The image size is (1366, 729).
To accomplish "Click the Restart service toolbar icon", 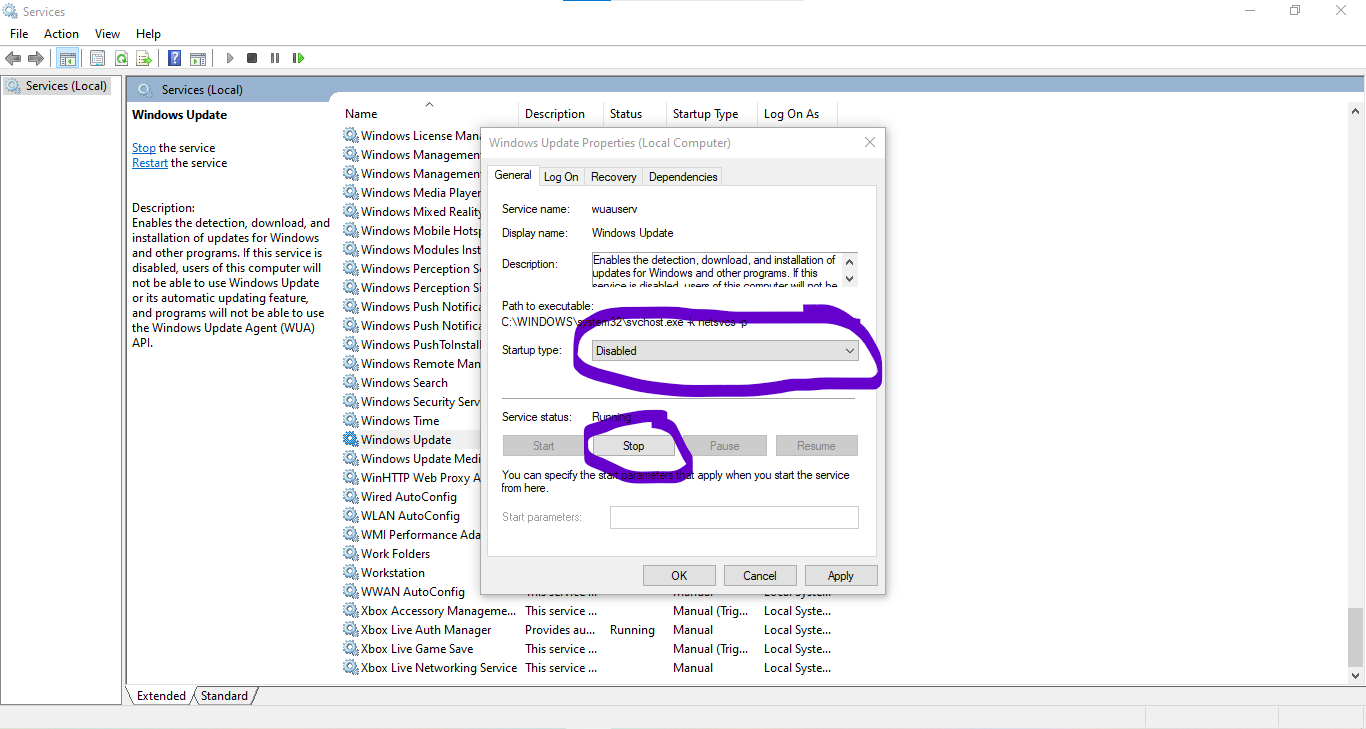I will pyautogui.click(x=298, y=57).
